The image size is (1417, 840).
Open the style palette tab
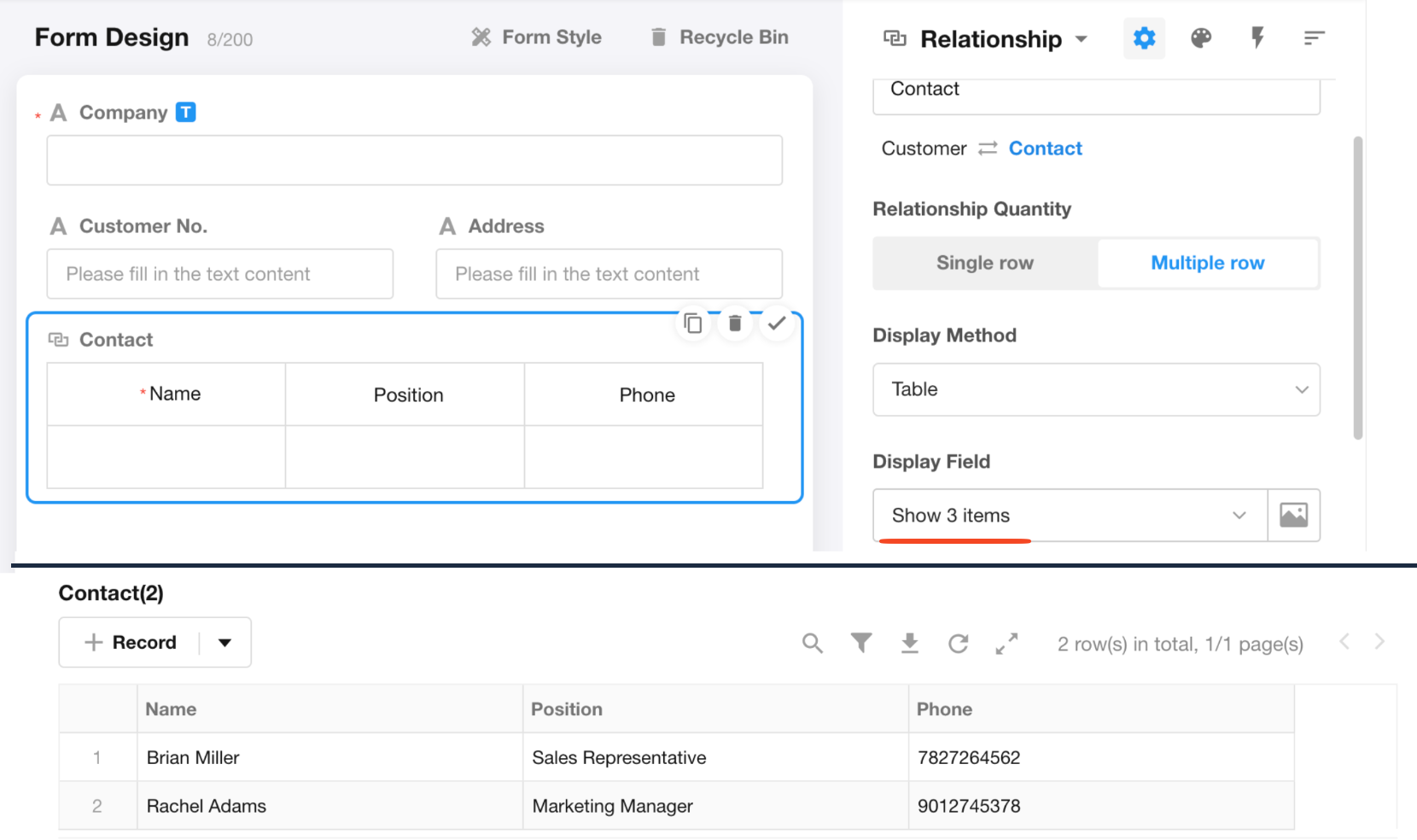[1201, 38]
